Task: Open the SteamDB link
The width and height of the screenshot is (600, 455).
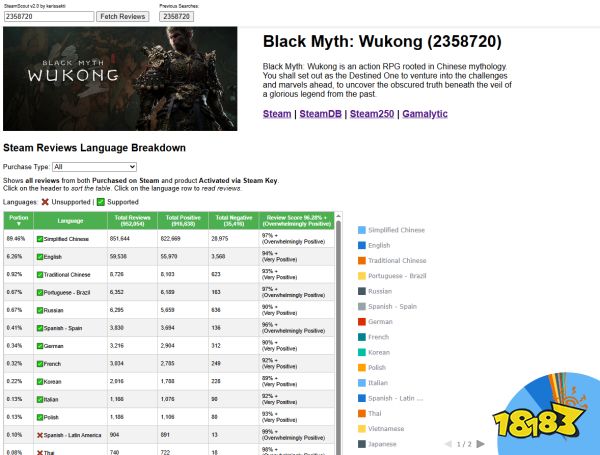Action: coord(320,114)
